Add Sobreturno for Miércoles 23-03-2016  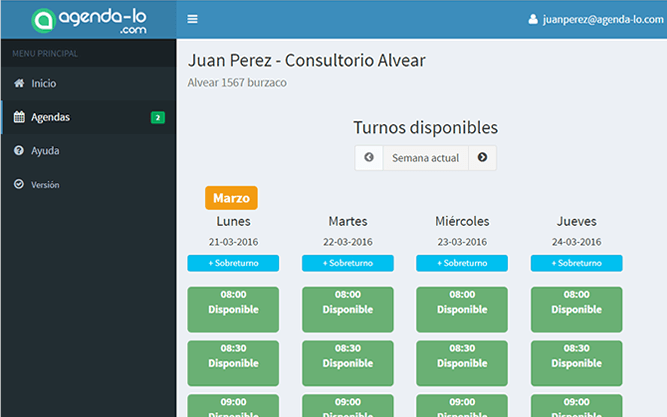(x=462, y=263)
